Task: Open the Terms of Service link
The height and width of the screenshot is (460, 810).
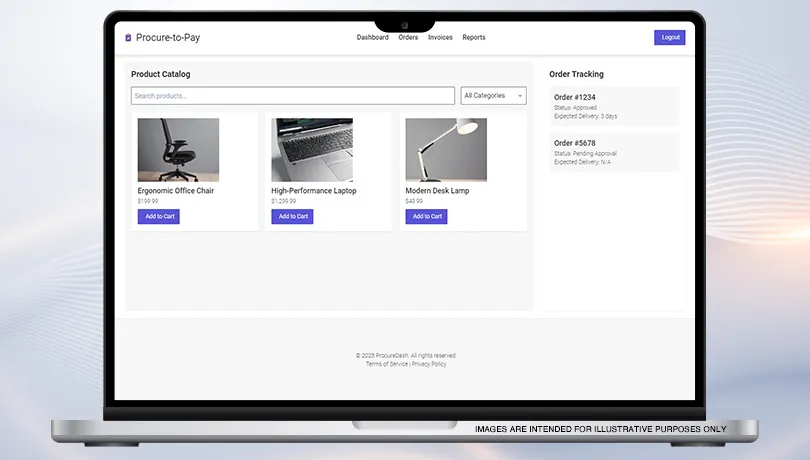Action: [387, 364]
